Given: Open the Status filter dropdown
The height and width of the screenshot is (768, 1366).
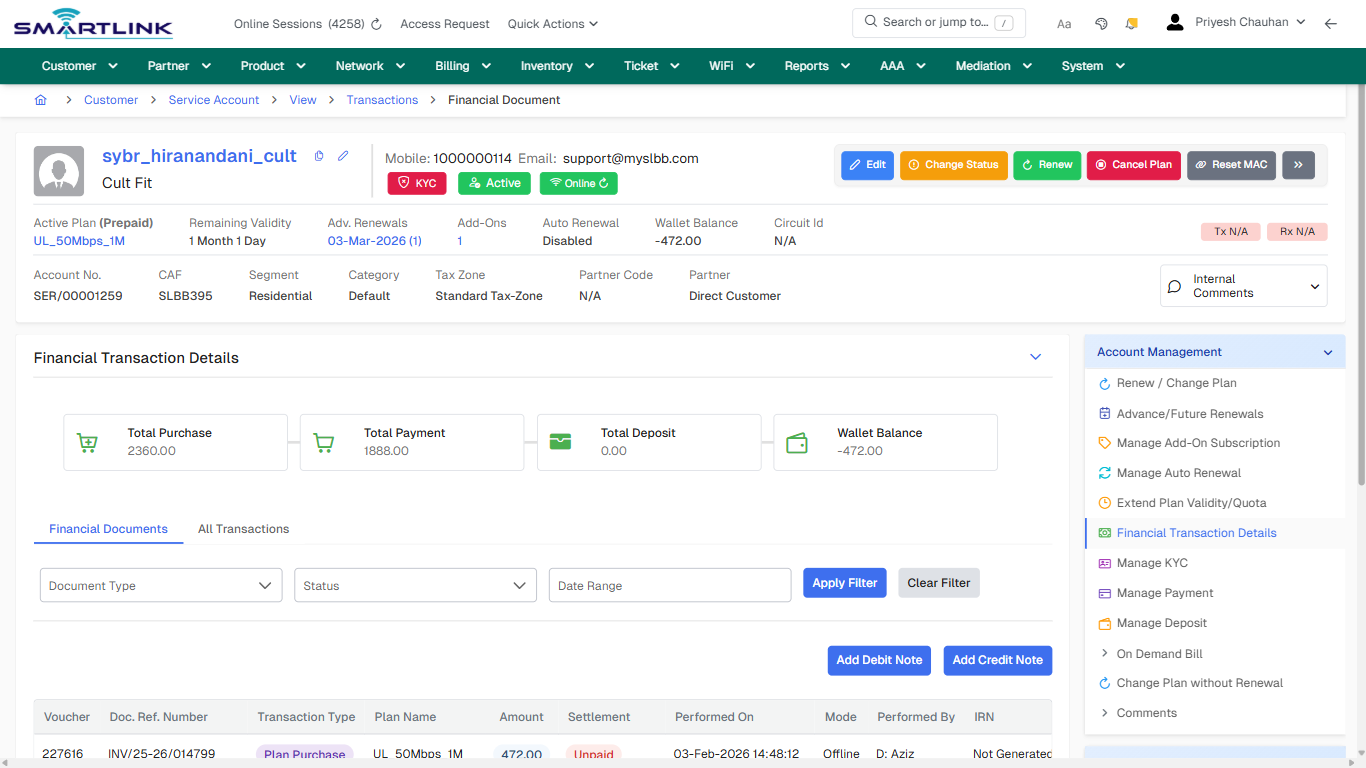Looking at the screenshot, I should coord(414,584).
